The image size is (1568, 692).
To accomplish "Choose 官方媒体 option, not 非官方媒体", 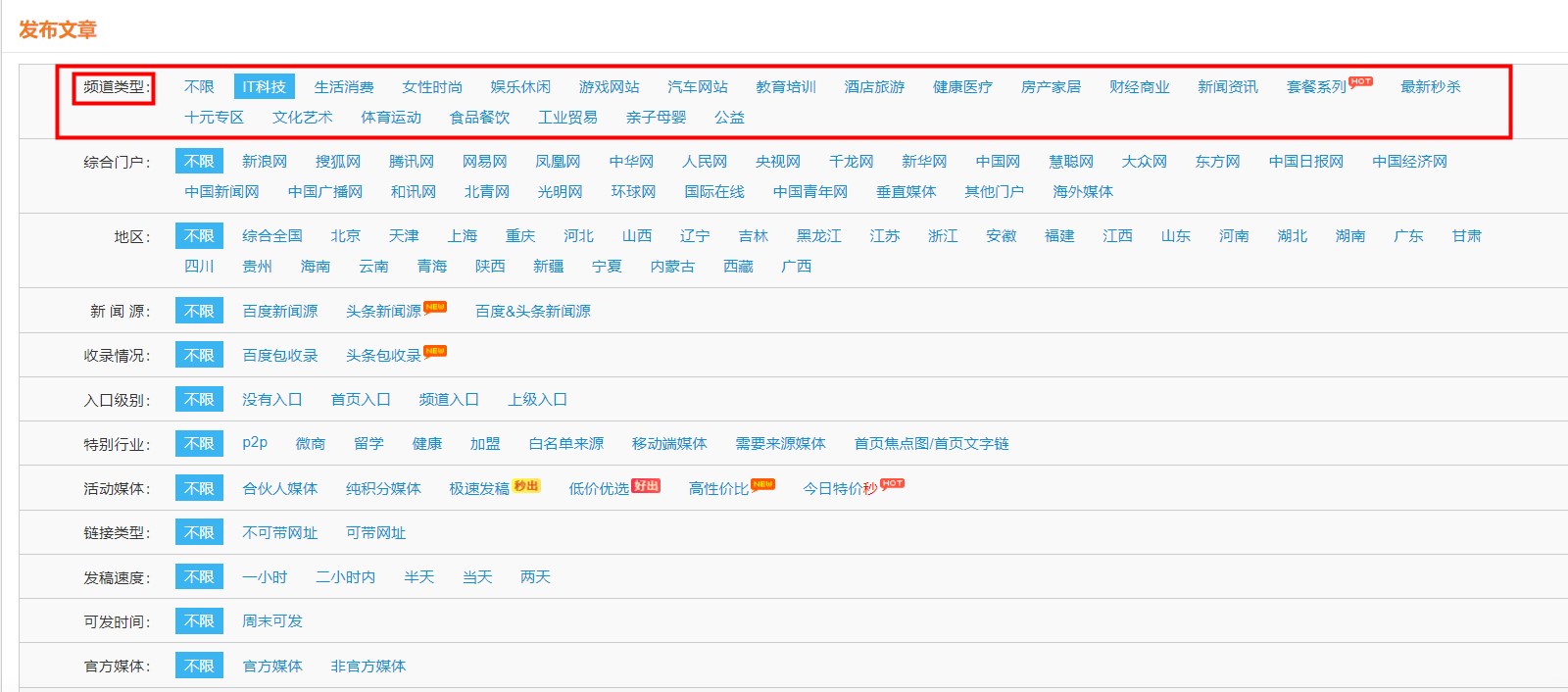I will (272, 667).
